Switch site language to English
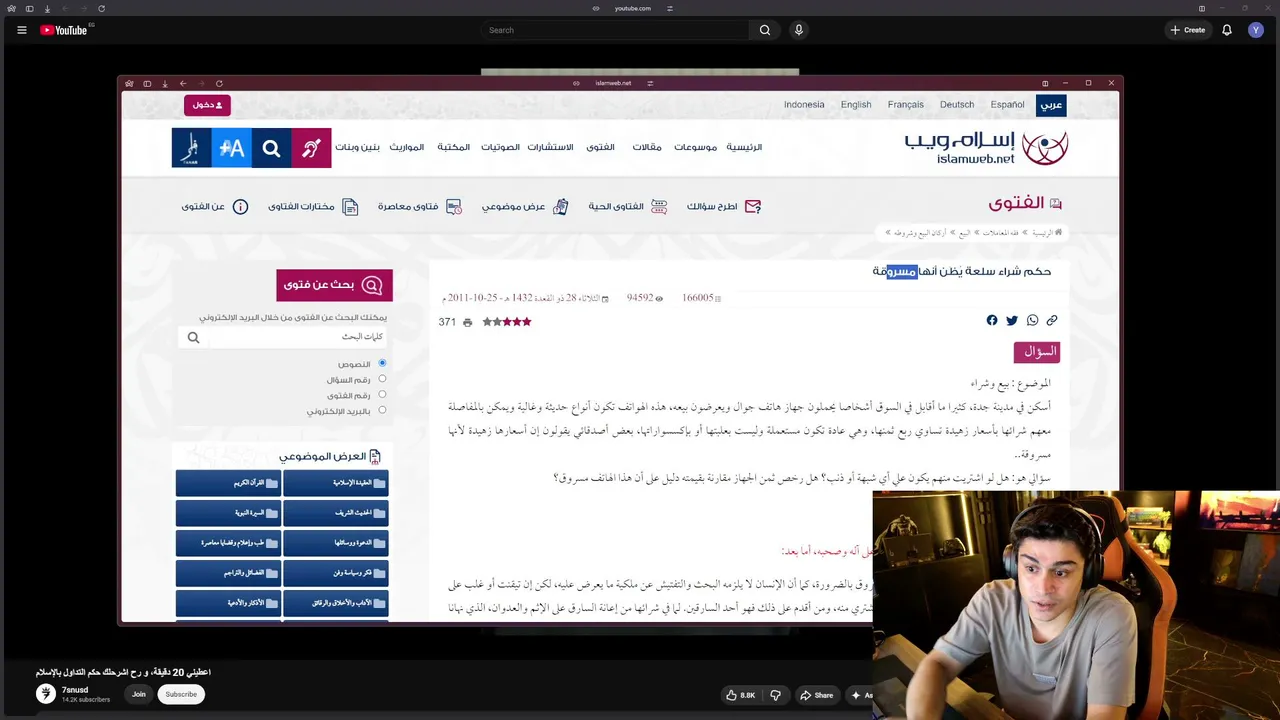1280x720 pixels. pos(856,105)
